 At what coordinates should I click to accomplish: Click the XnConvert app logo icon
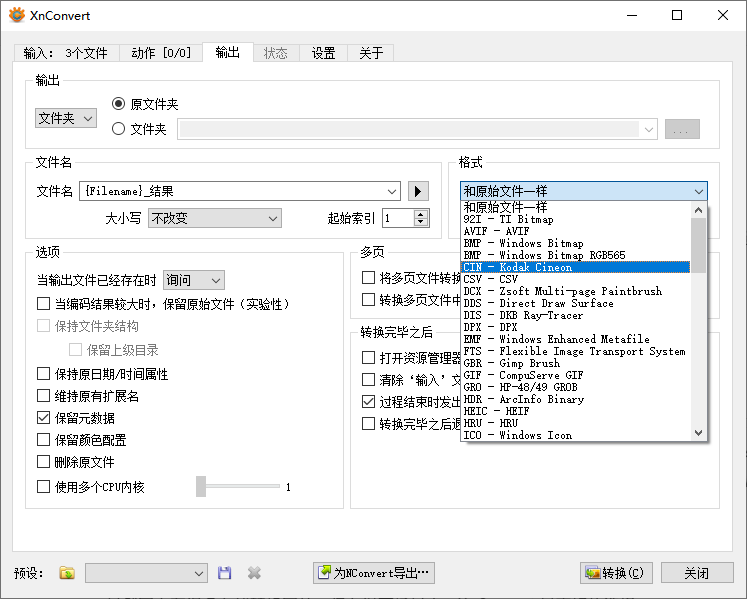click(x=17, y=15)
